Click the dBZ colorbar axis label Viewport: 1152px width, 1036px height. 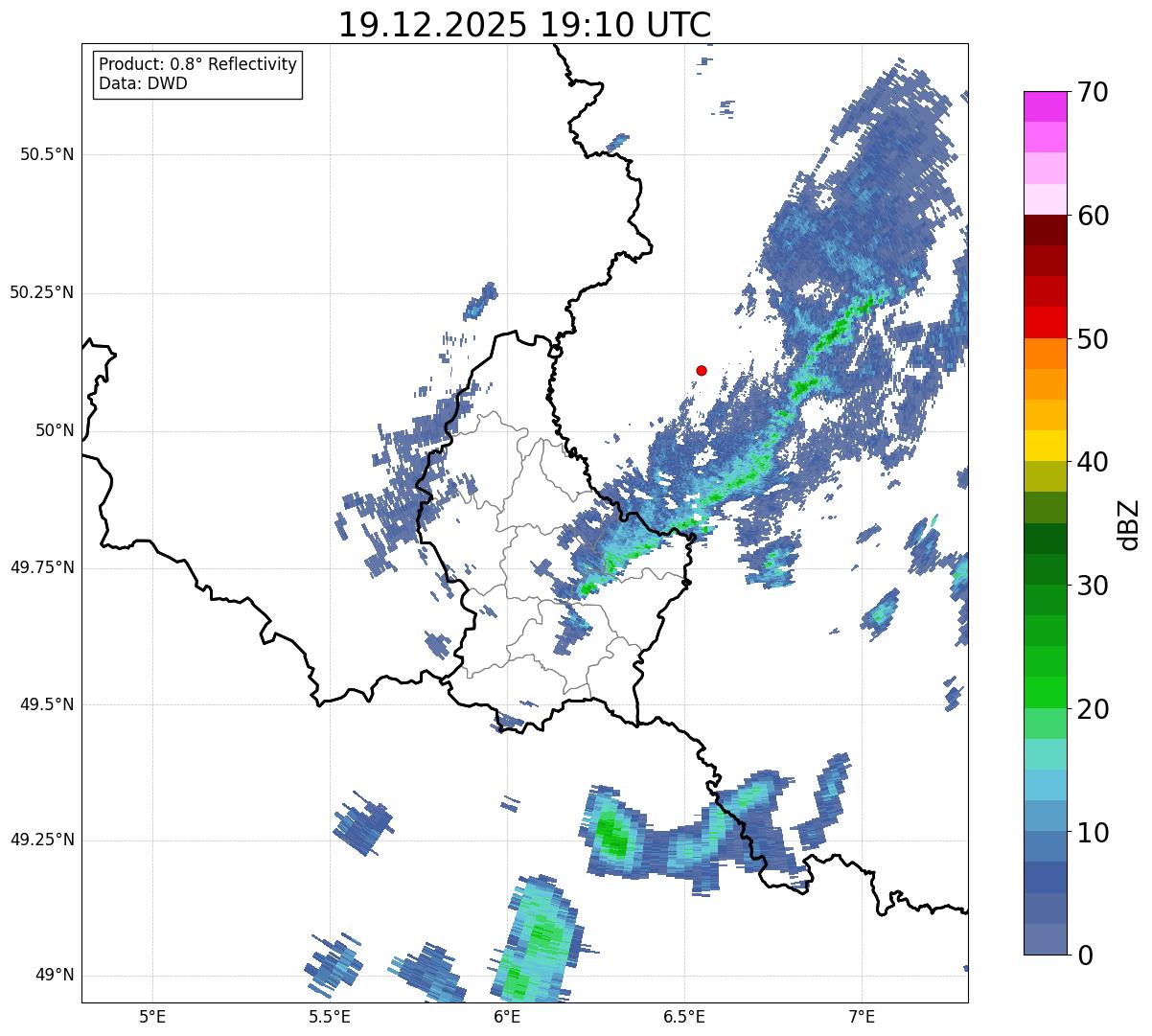[x=1130, y=523]
